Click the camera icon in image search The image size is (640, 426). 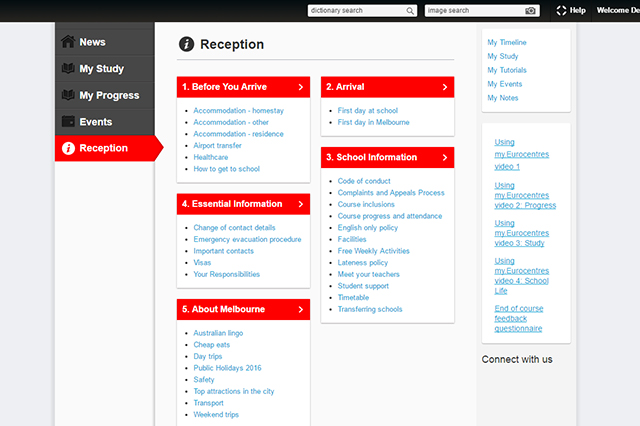[x=530, y=11]
